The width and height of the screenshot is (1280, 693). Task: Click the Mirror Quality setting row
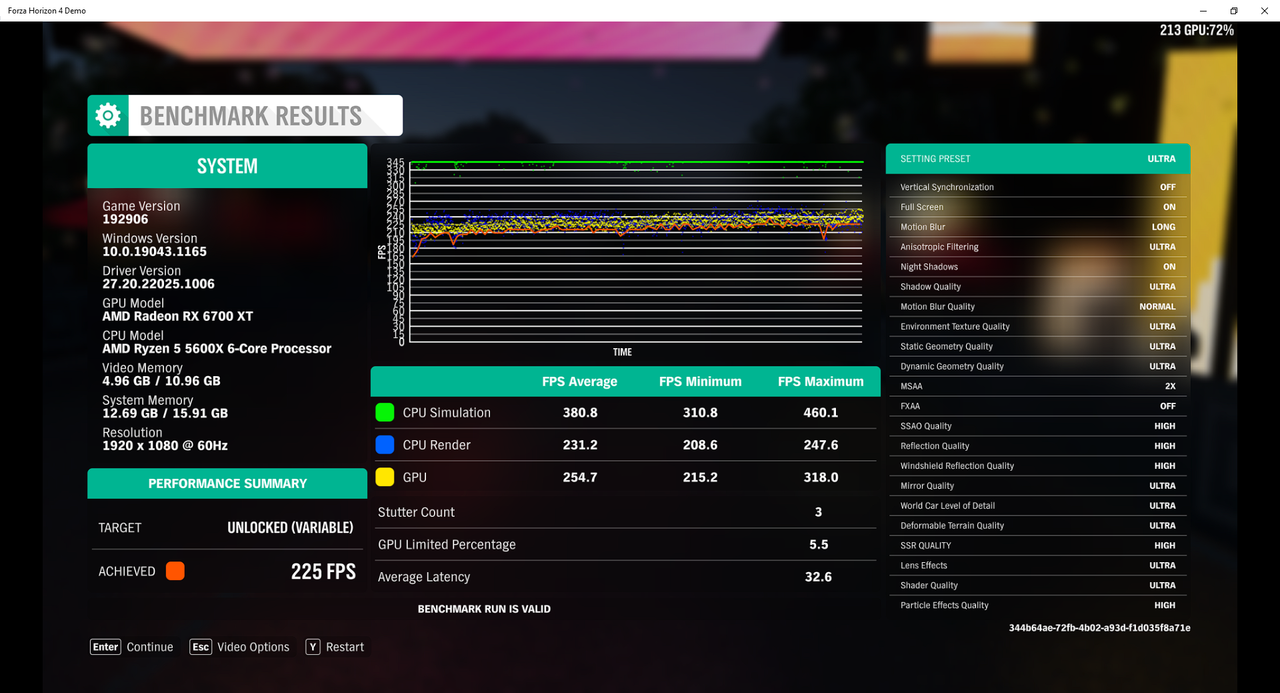(1038, 486)
